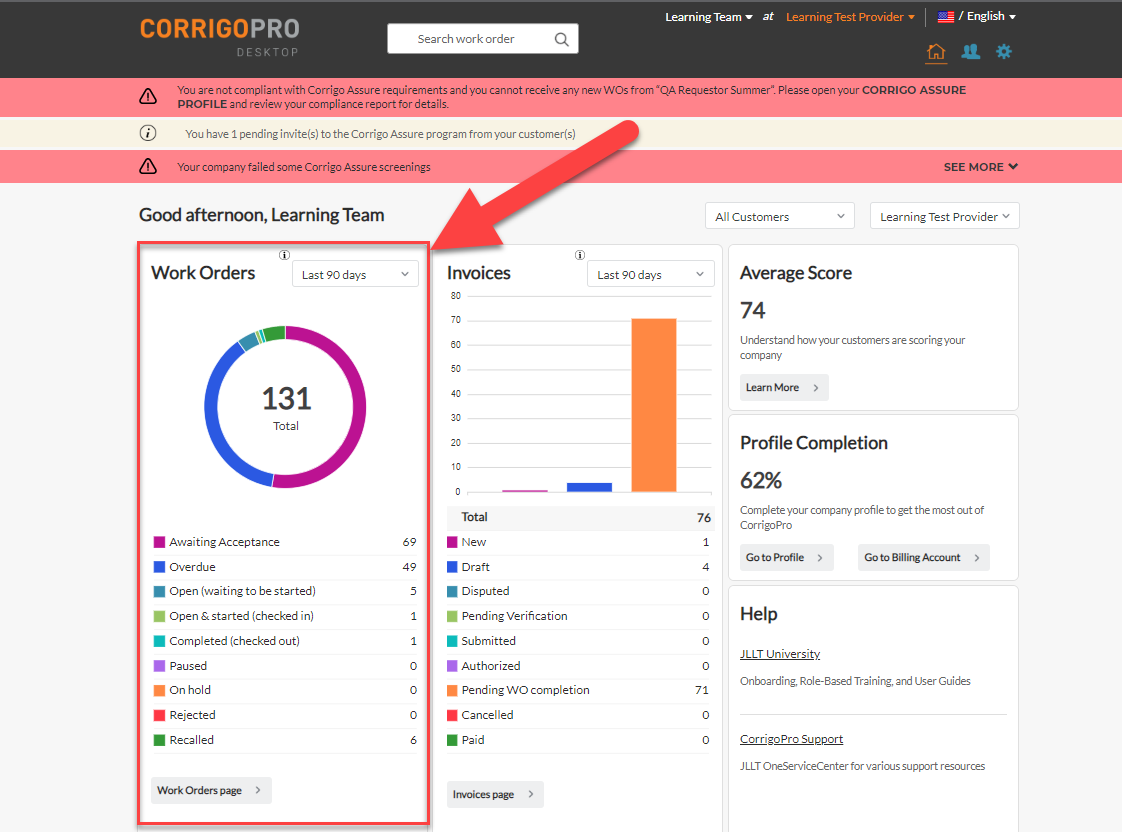Expand the Work Orders Last 90 days dropdown
This screenshot has height=832, width=1122.
[x=355, y=275]
